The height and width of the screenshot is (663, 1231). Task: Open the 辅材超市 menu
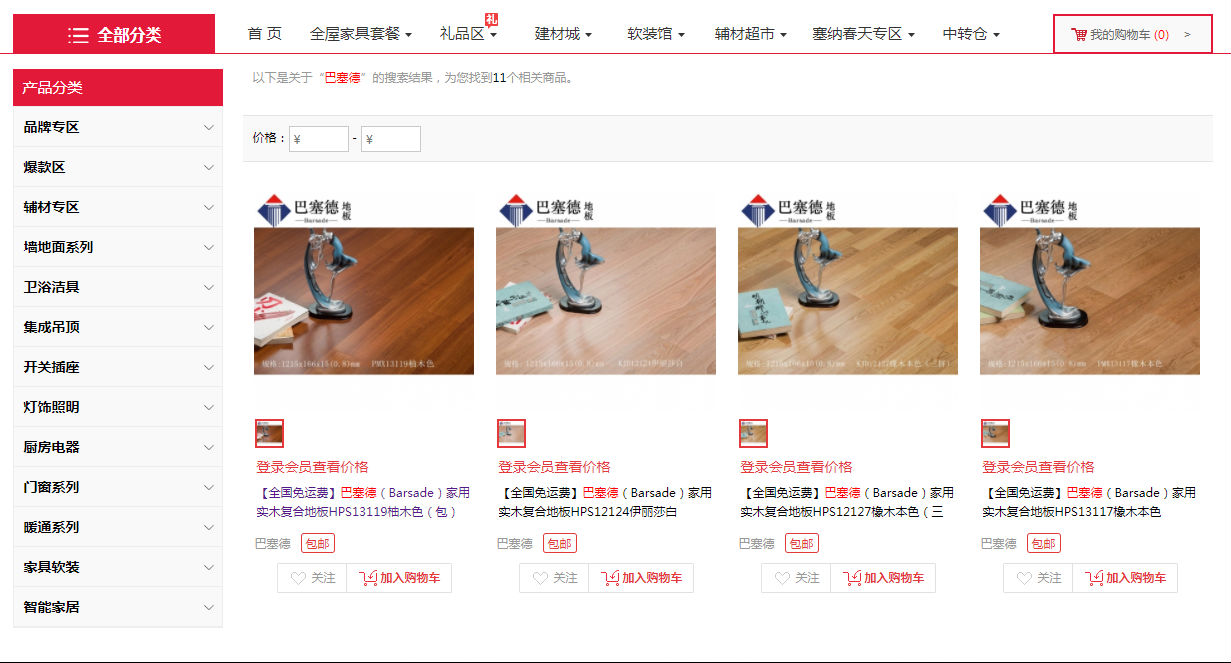coord(751,34)
